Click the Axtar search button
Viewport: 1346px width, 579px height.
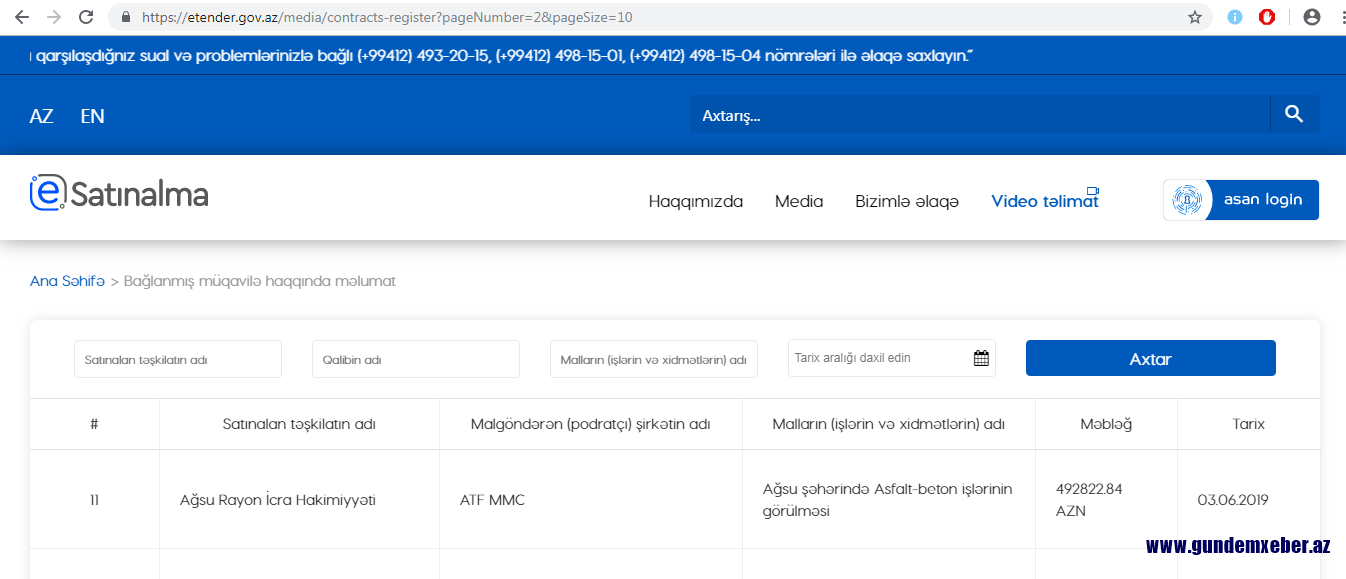pyautogui.click(x=1151, y=358)
